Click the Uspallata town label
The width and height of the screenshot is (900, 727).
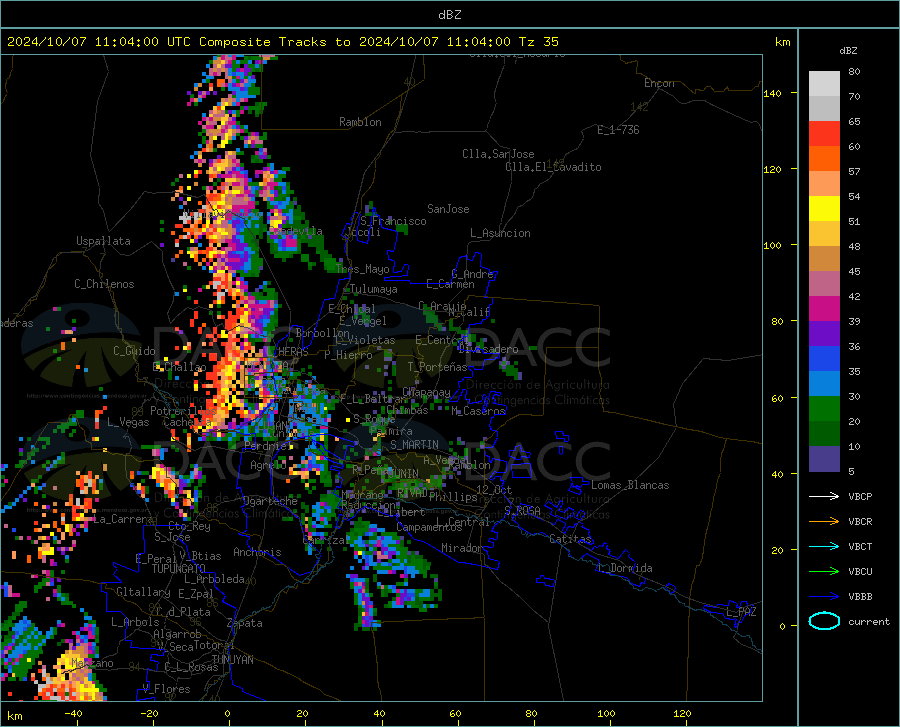coord(103,241)
